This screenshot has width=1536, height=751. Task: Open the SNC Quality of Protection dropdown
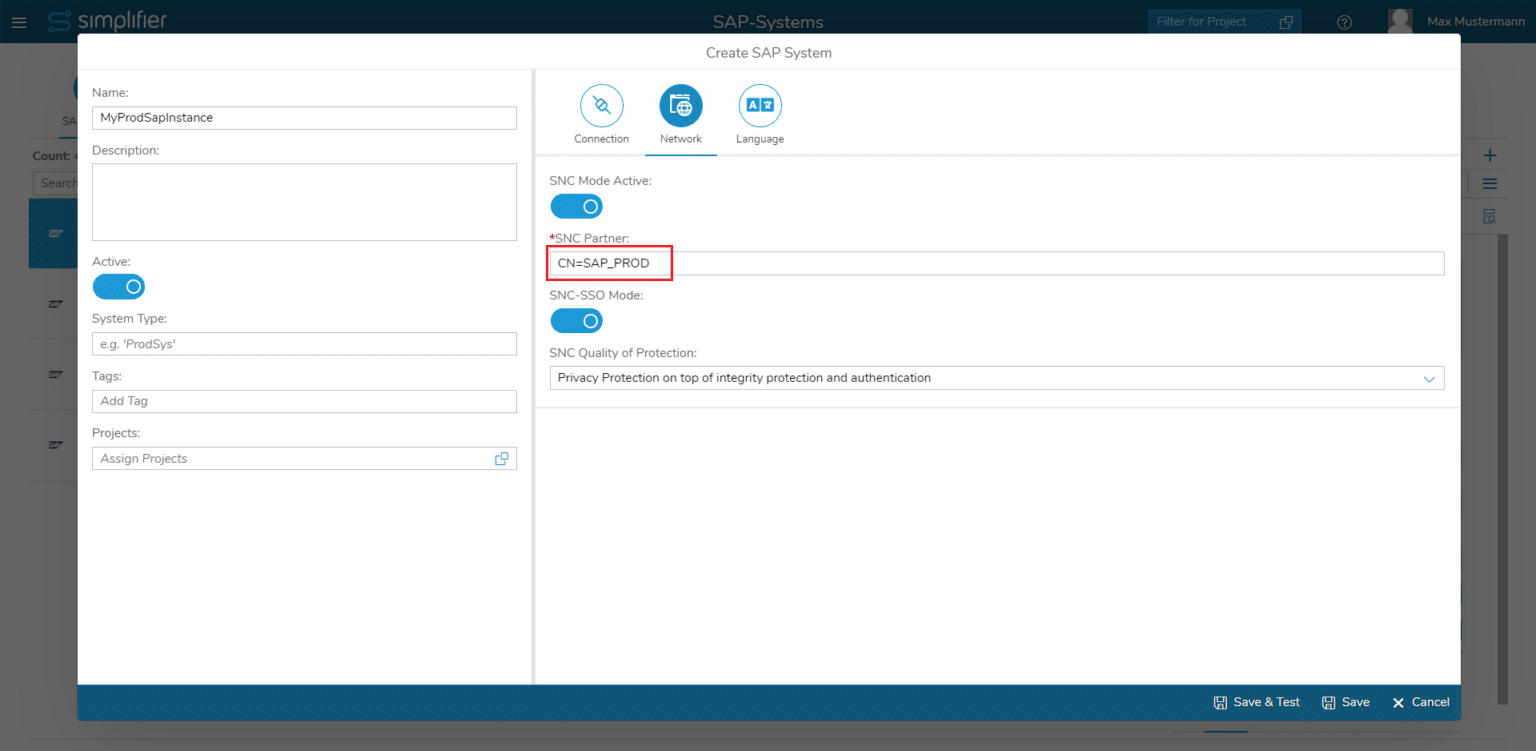click(x=1429, y=378)
